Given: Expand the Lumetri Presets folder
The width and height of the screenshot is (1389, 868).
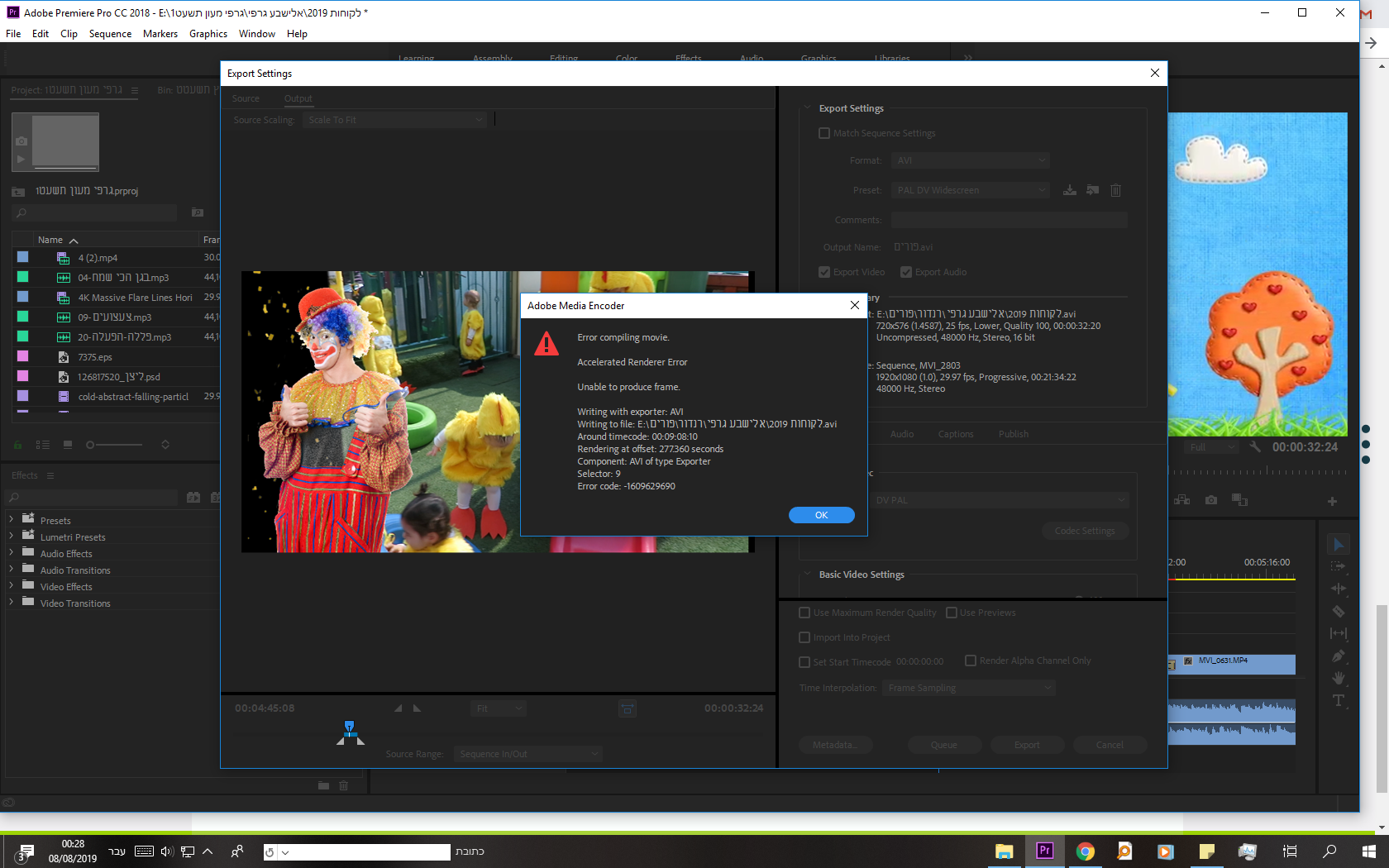Looking at the screenshot, I should 11,537.
